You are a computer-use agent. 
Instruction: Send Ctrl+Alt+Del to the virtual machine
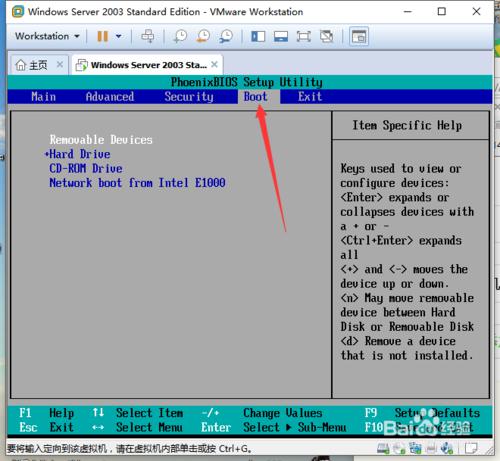(147, 36)
